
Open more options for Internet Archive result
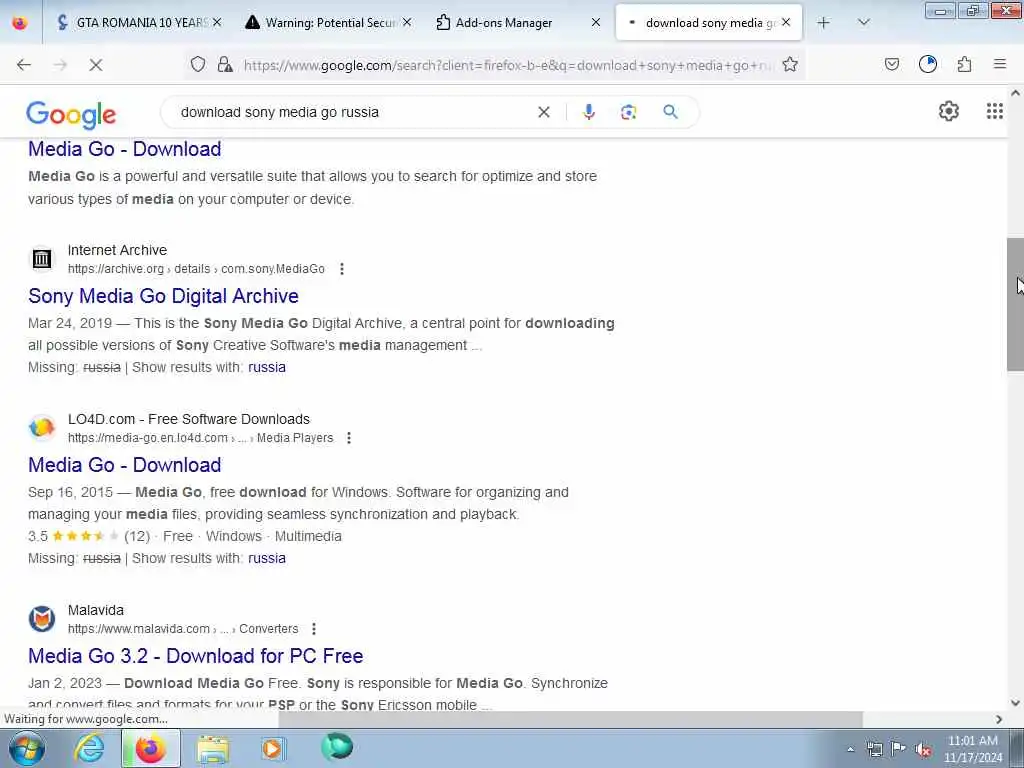[x=342, y=269]
